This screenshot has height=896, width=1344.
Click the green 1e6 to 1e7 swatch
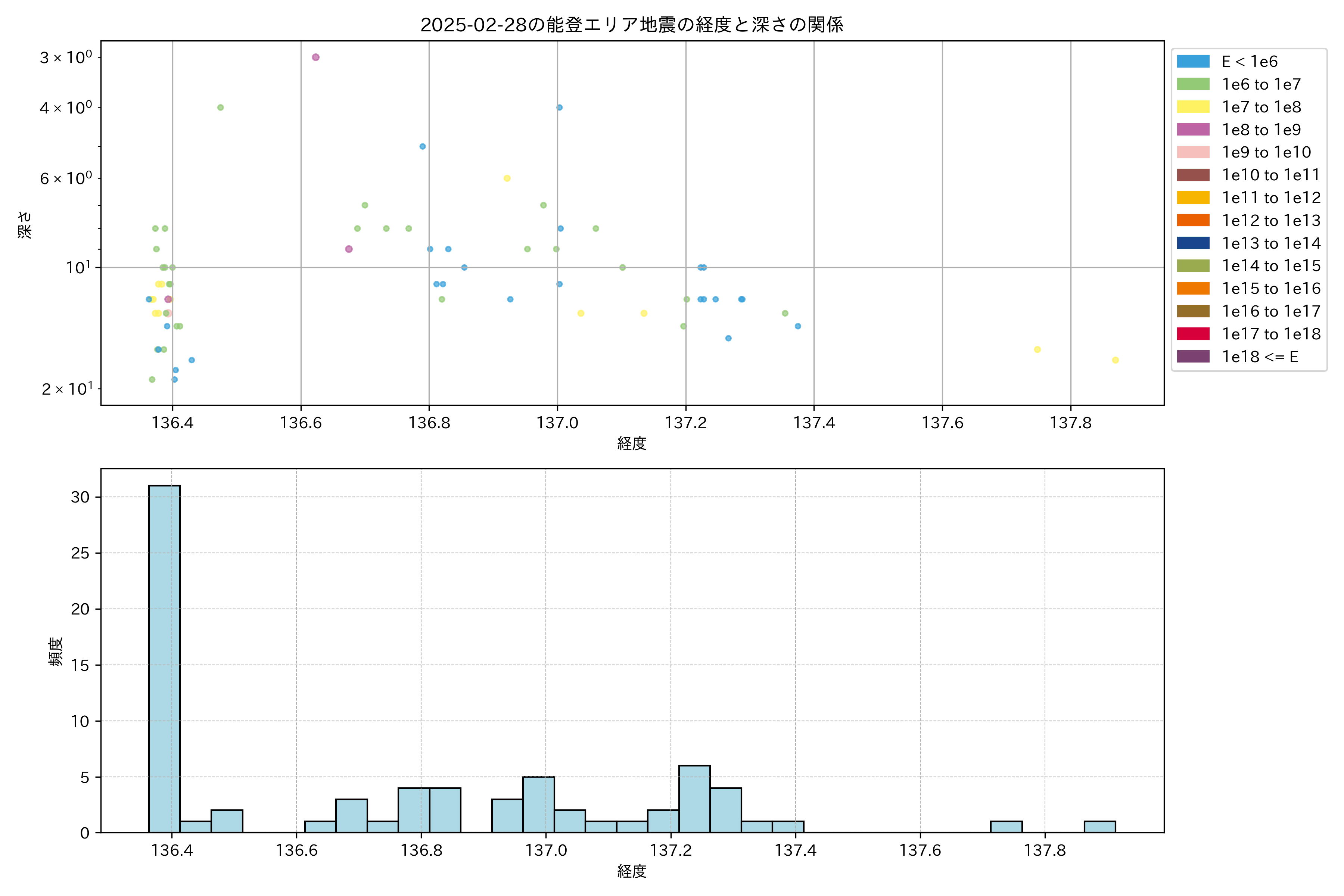[x=1192, y=84]
